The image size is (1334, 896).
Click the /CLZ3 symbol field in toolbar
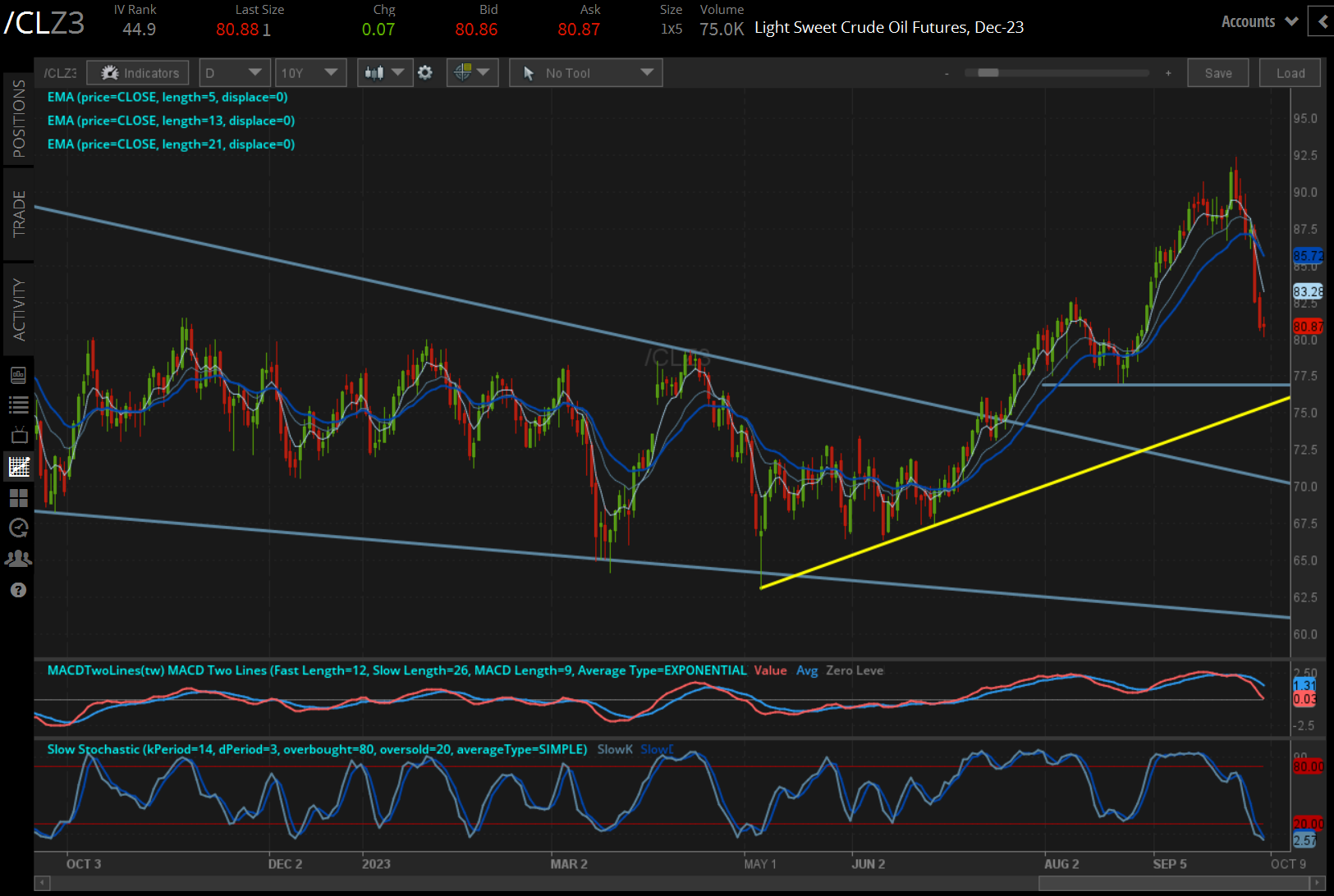[60, 73]
